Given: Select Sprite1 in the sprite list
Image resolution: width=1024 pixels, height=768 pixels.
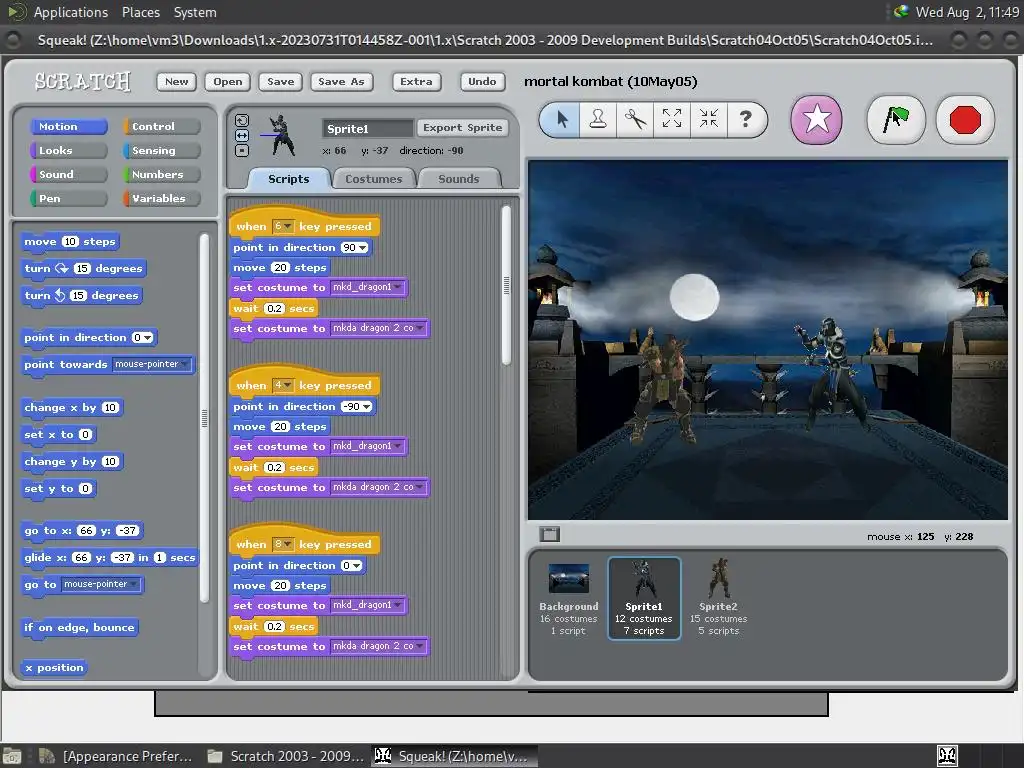Looking at the screenshot, I should click(644, 598).
